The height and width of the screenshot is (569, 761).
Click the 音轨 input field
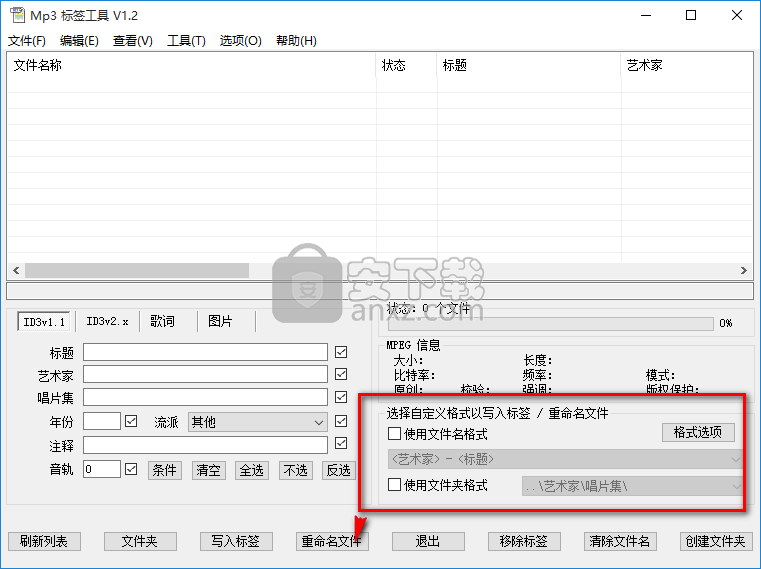pos(102,469)
